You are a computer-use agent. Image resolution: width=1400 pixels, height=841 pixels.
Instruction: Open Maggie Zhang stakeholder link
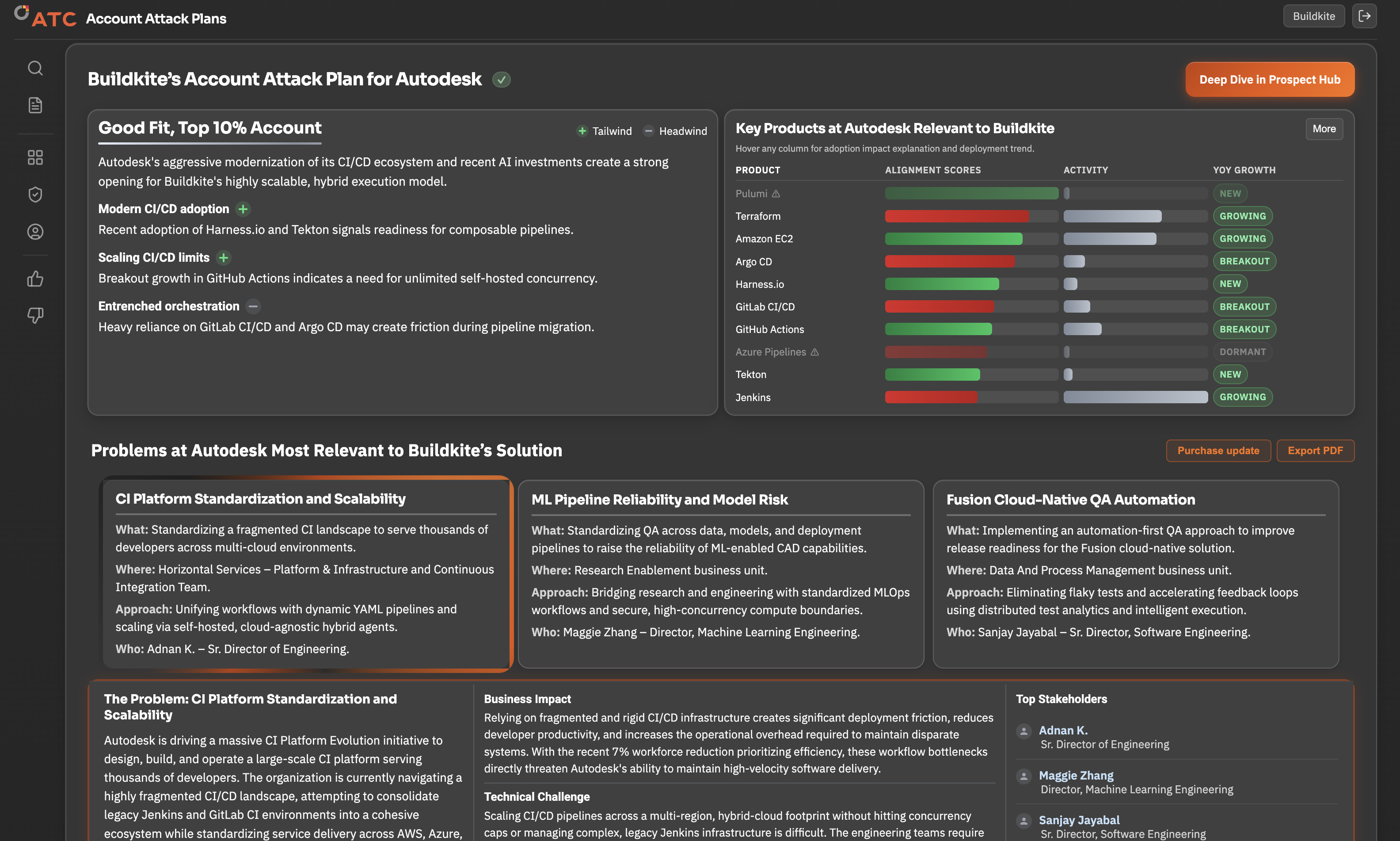tap(1076, 775)
